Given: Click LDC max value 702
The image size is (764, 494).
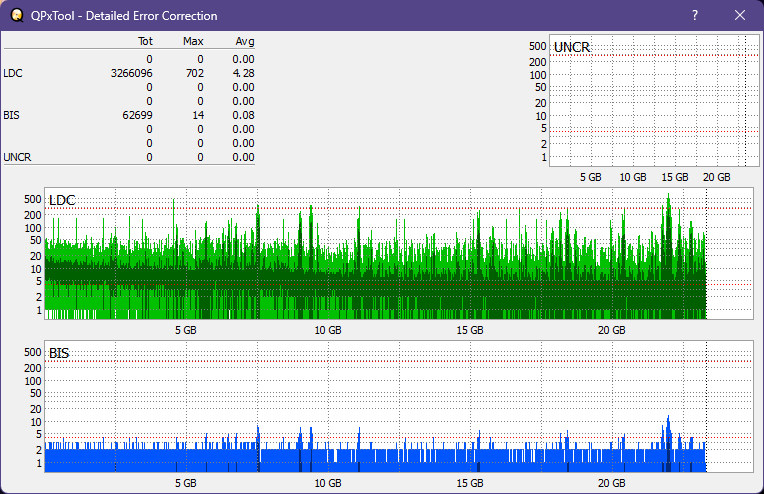Looking at the screenshot, I should click(x=195, y=73).
